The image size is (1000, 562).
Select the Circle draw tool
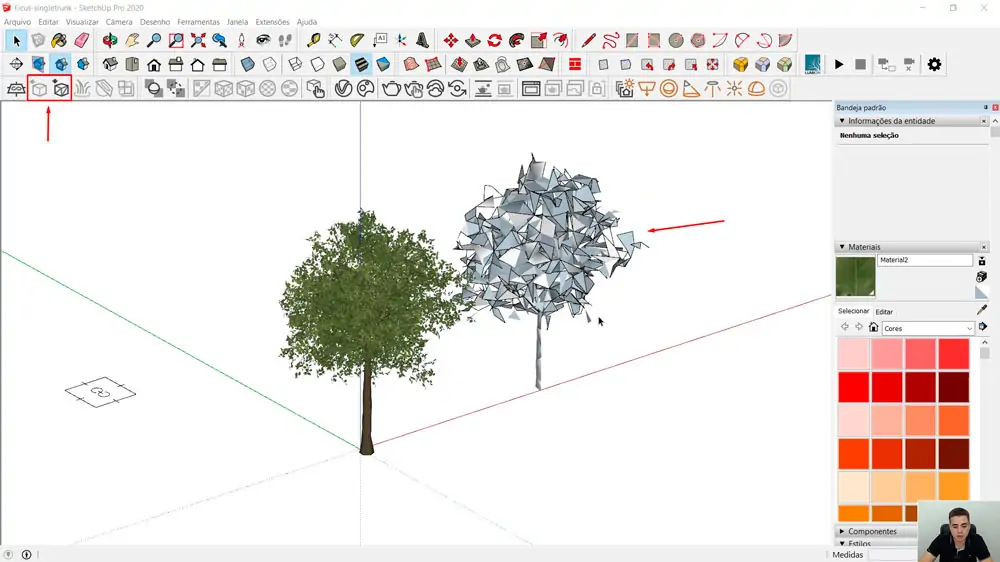676,40
